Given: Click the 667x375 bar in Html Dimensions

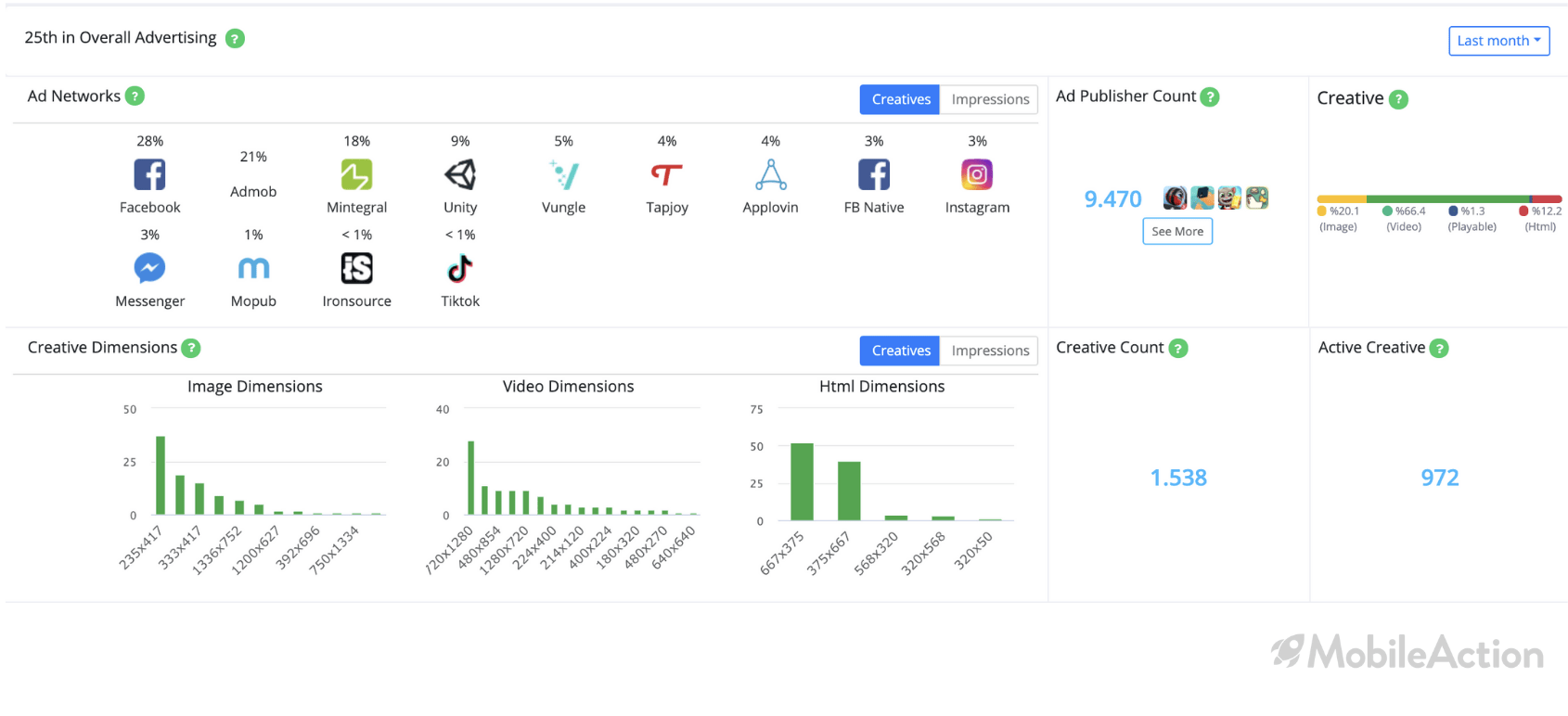Looking at the screenshot, I should pyautogui.click(x=802, y=482).
